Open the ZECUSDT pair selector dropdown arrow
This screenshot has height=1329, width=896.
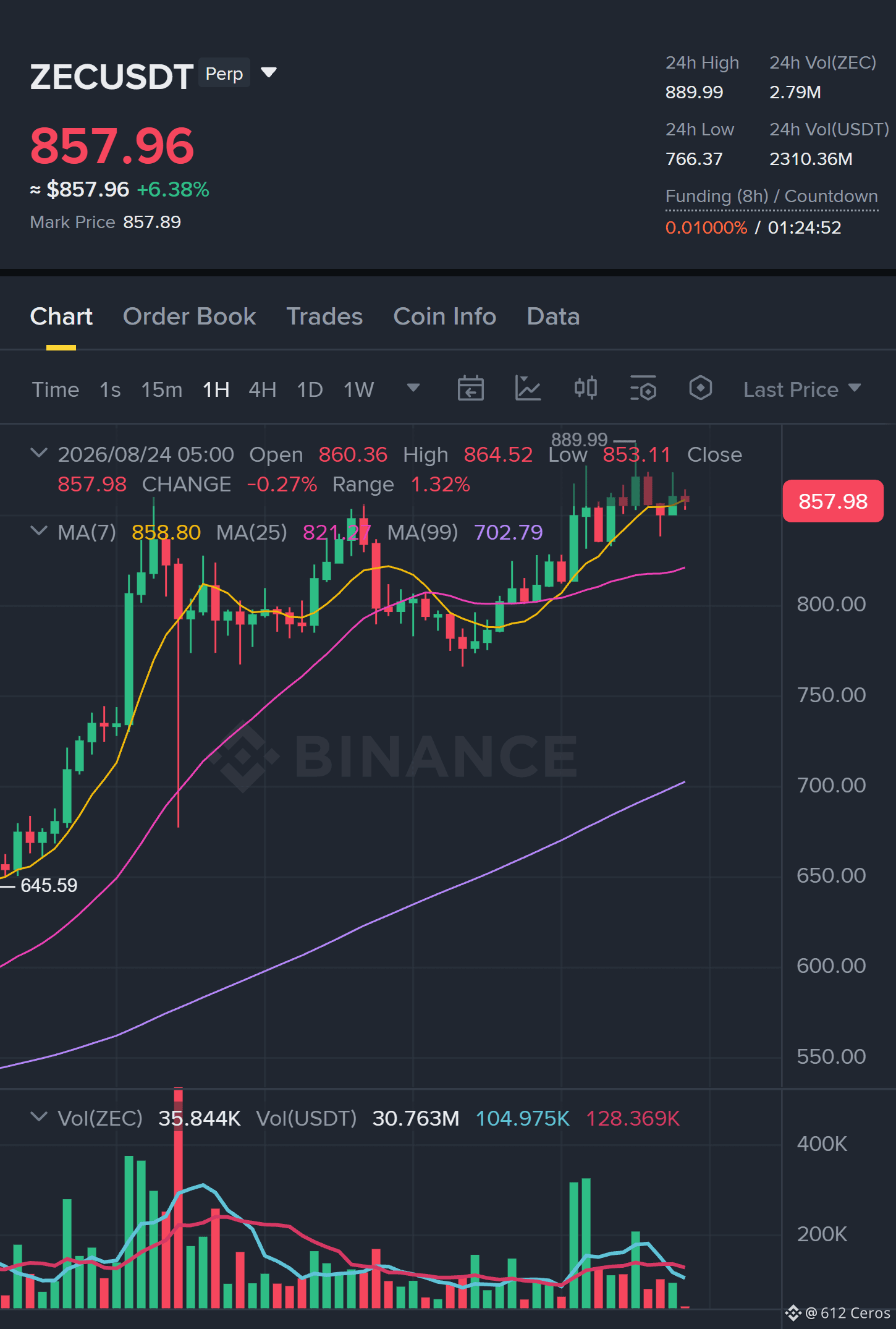(269, 73)
